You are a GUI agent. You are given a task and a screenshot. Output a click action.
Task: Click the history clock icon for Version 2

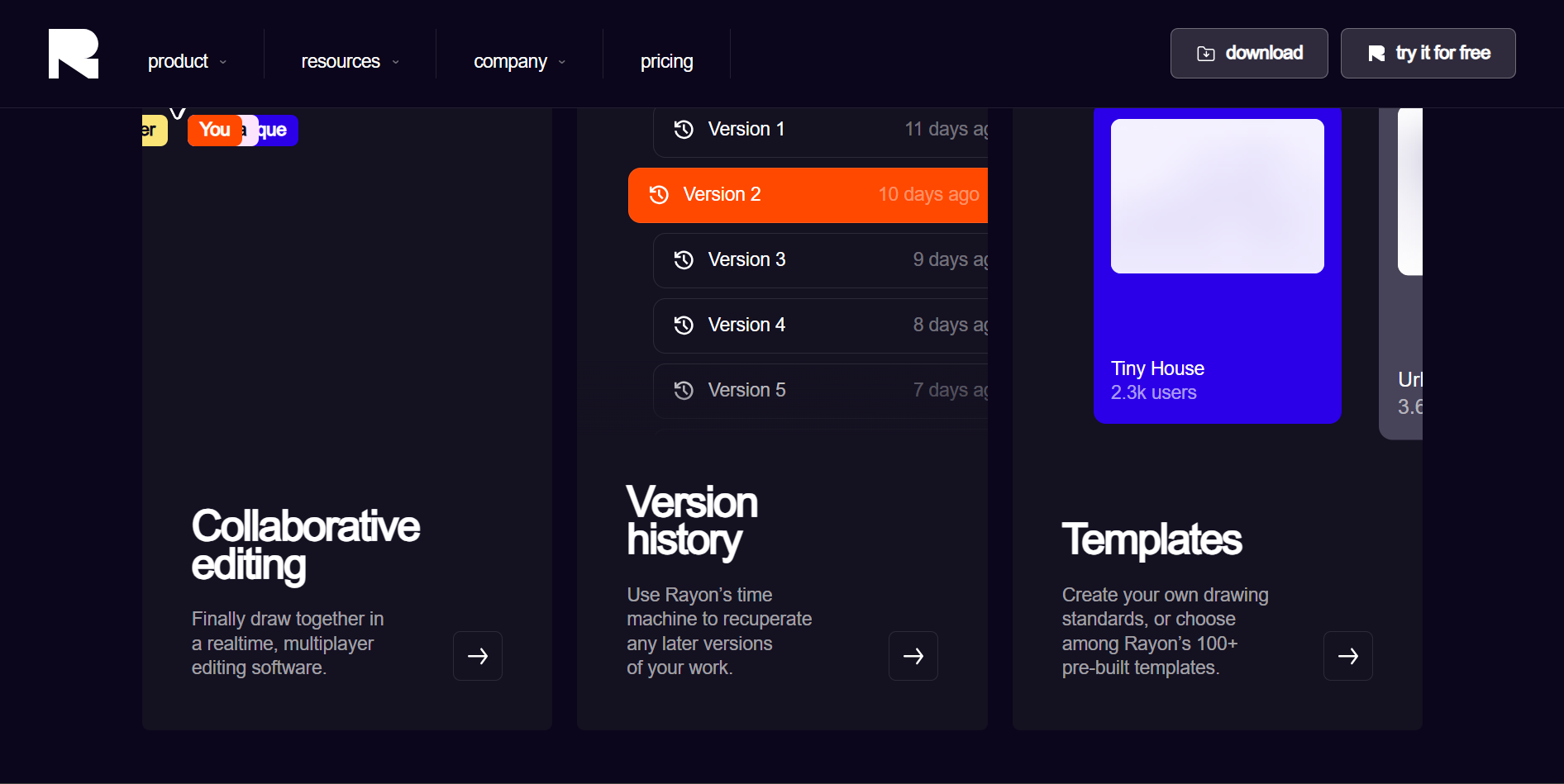click(659, 195)
